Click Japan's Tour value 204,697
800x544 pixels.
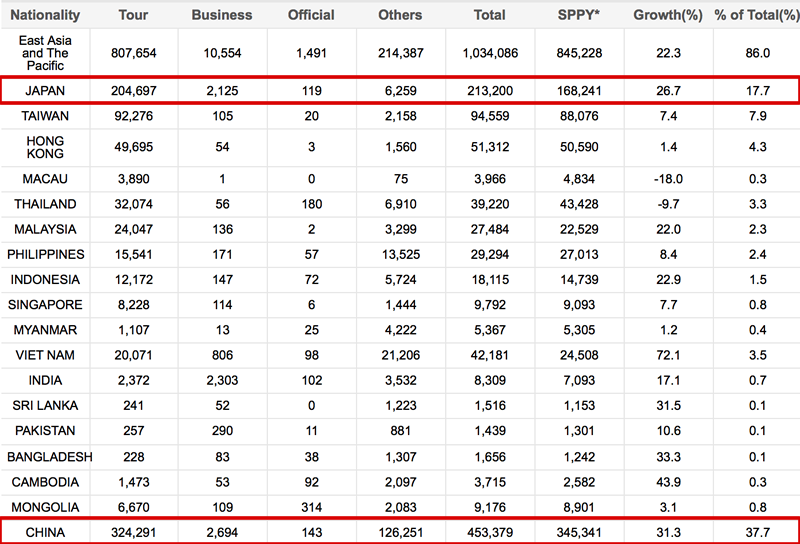pos(134,91)
